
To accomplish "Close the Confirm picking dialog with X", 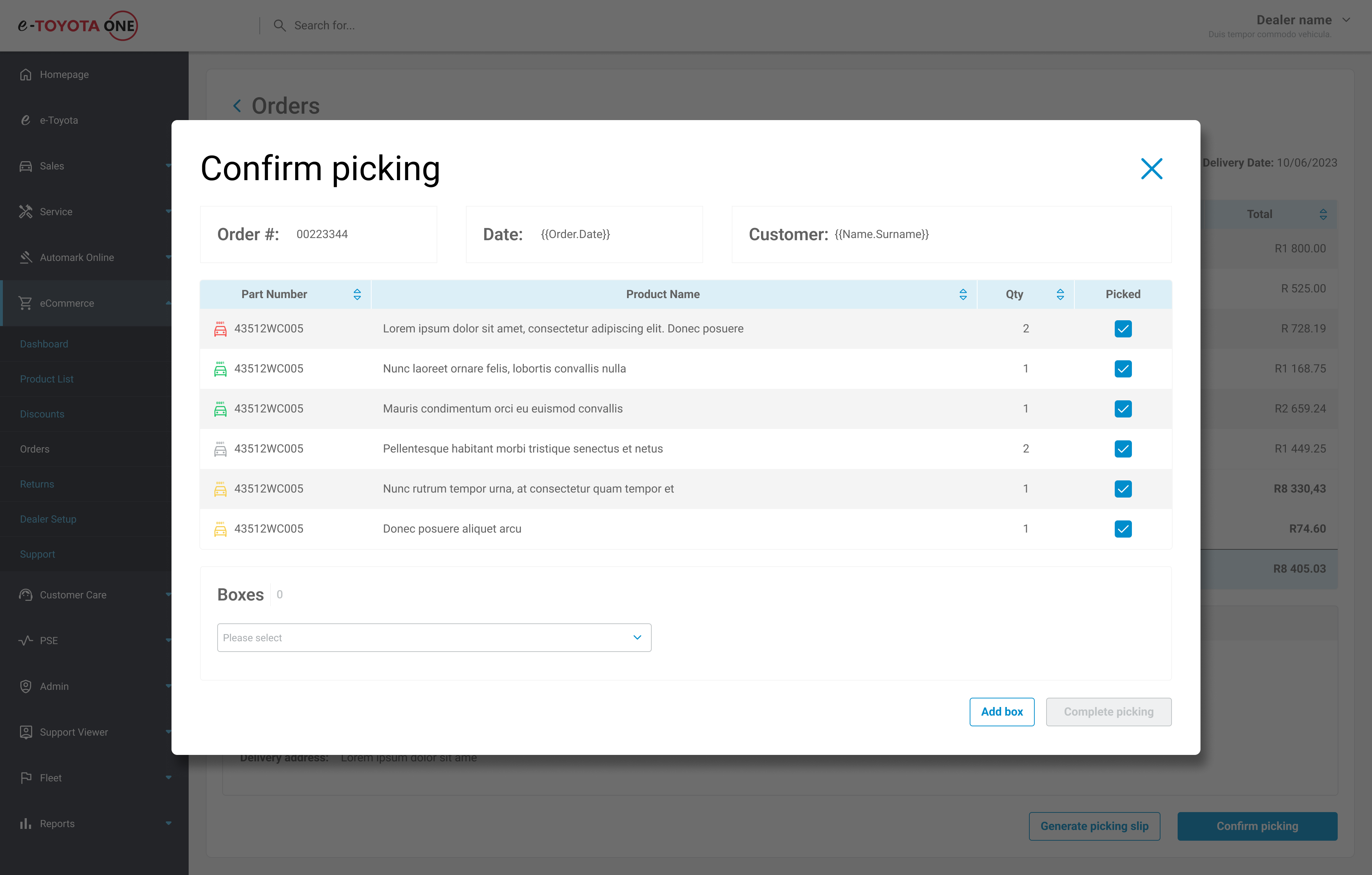I will tap(1152, 169).
